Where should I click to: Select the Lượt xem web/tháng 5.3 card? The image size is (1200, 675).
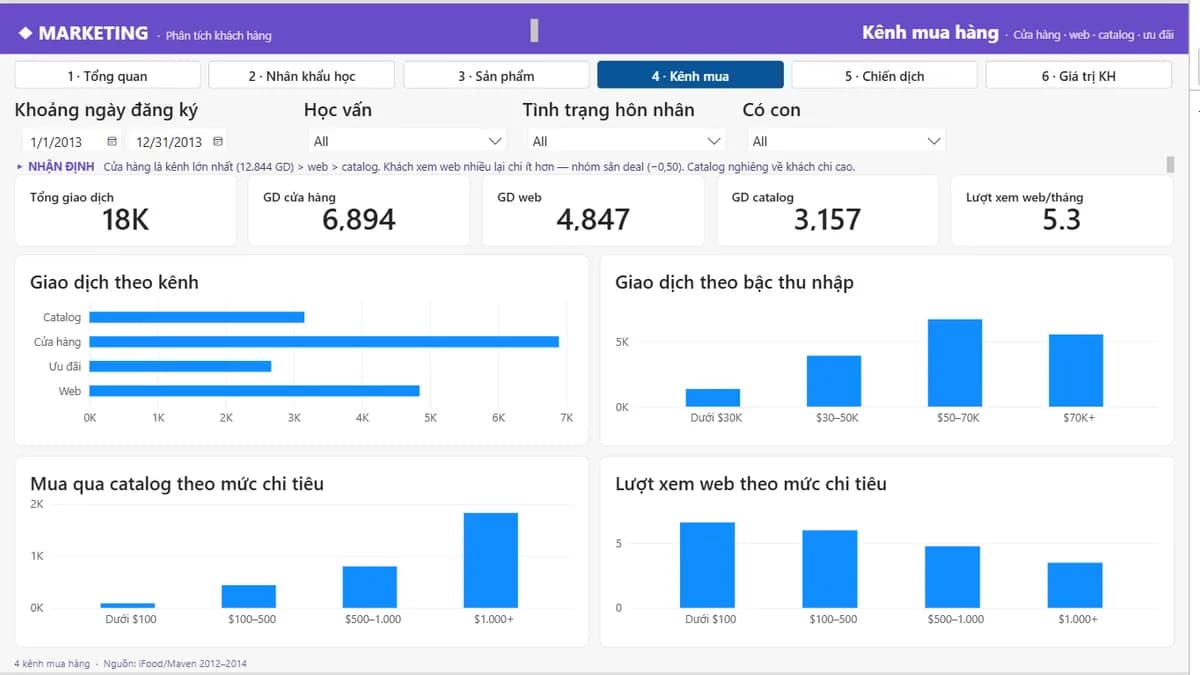(1061, 210)
